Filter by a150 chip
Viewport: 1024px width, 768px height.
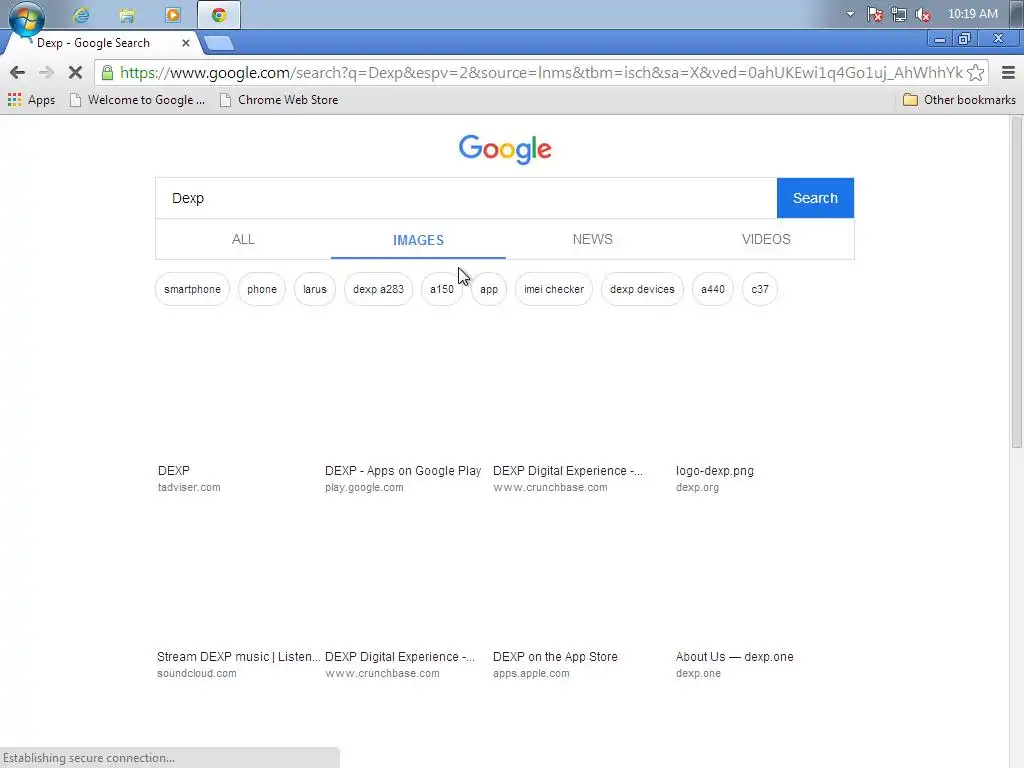pyautogui.click(x=441, y=289)
